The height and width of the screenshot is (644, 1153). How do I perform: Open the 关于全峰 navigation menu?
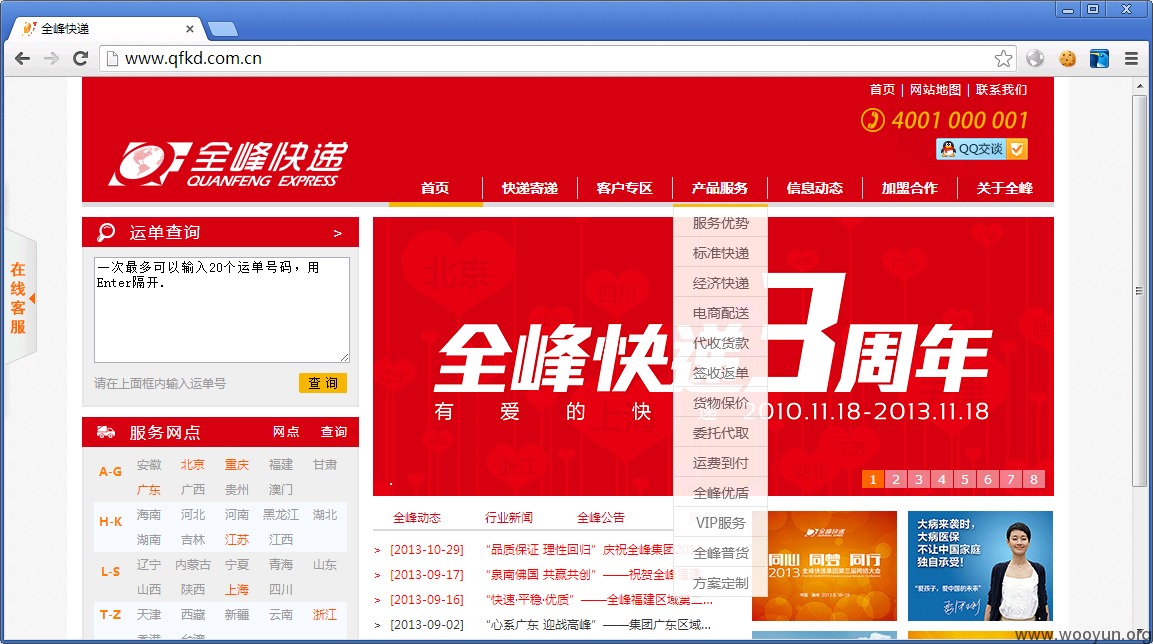tap(1004, 188)
